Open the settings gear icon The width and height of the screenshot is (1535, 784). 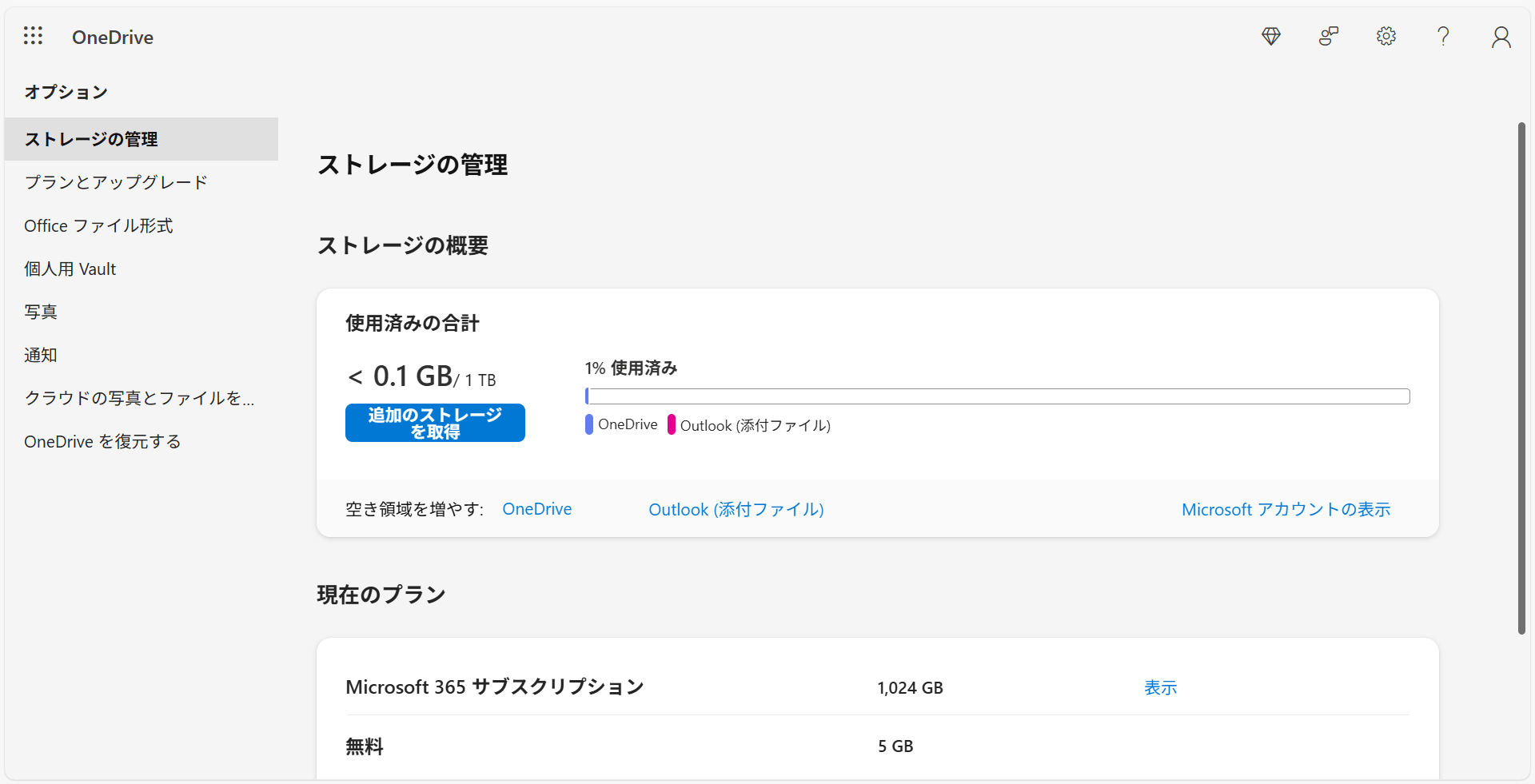click(1386, 36)
